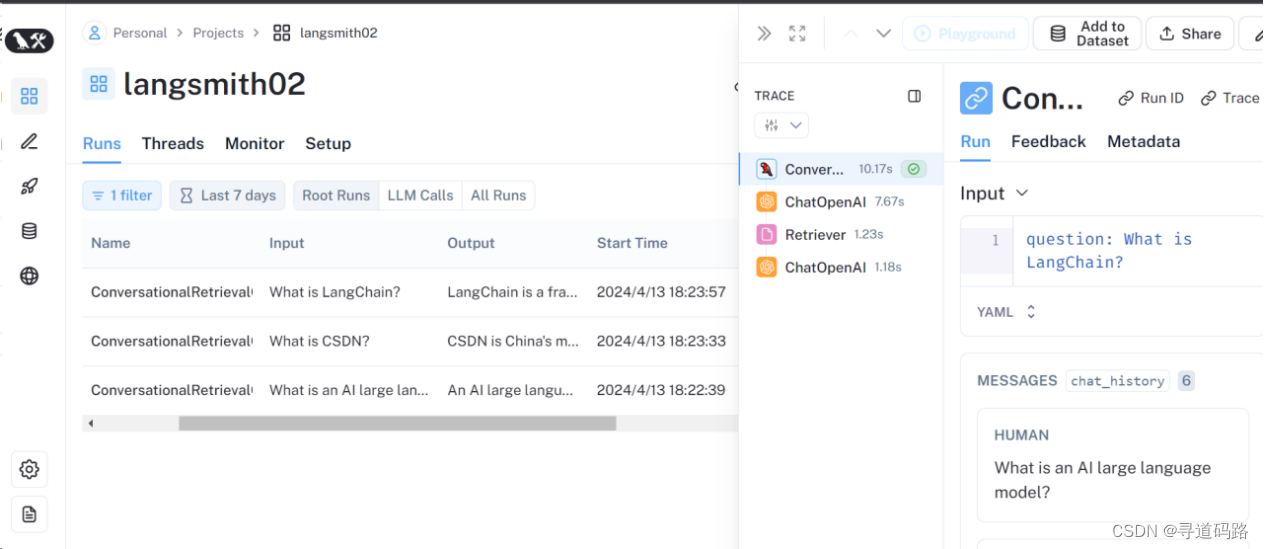Click the LangSmith logo icon

click(x=29, y=41)
